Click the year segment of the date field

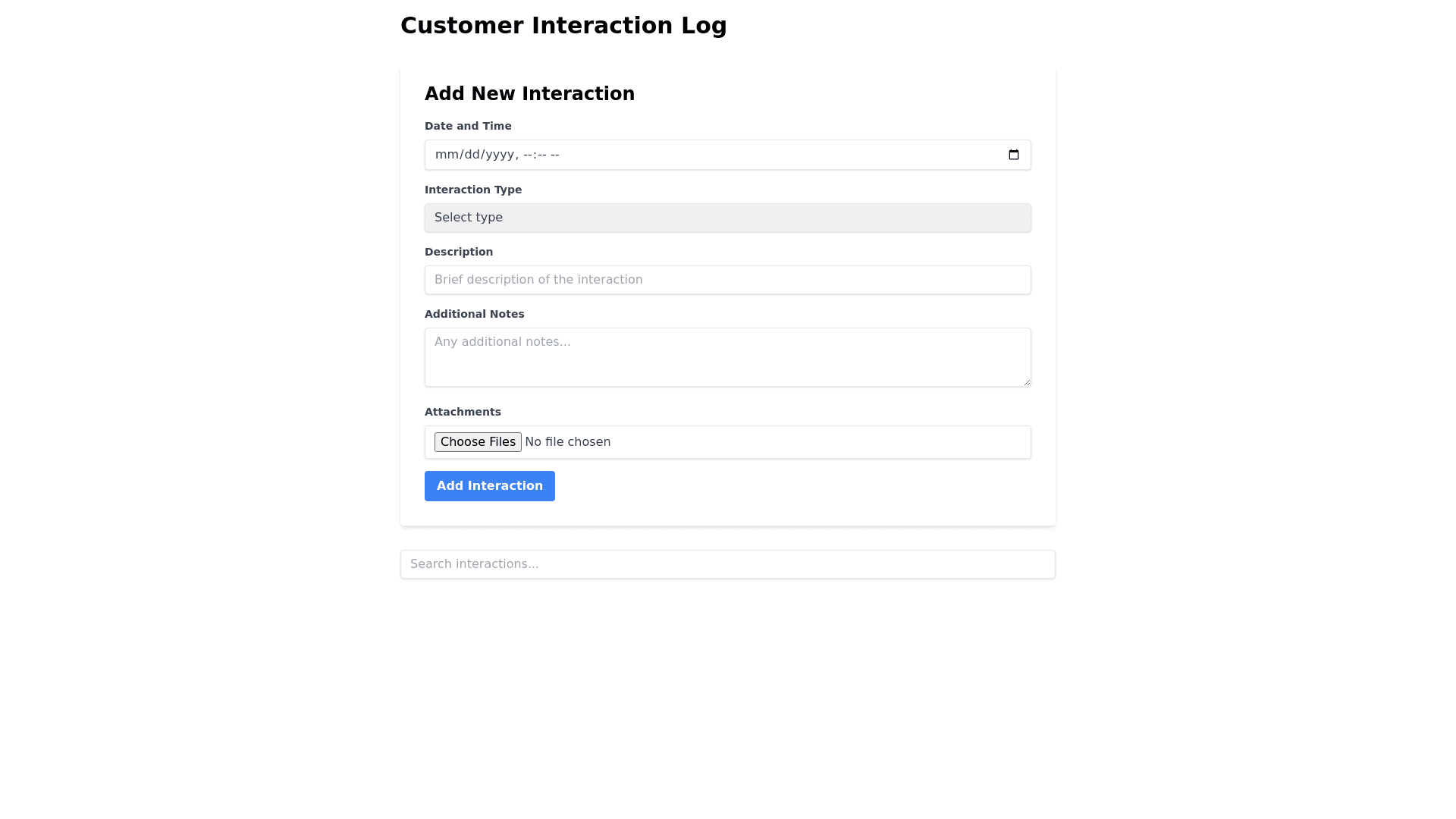click(x=499, y=155)
